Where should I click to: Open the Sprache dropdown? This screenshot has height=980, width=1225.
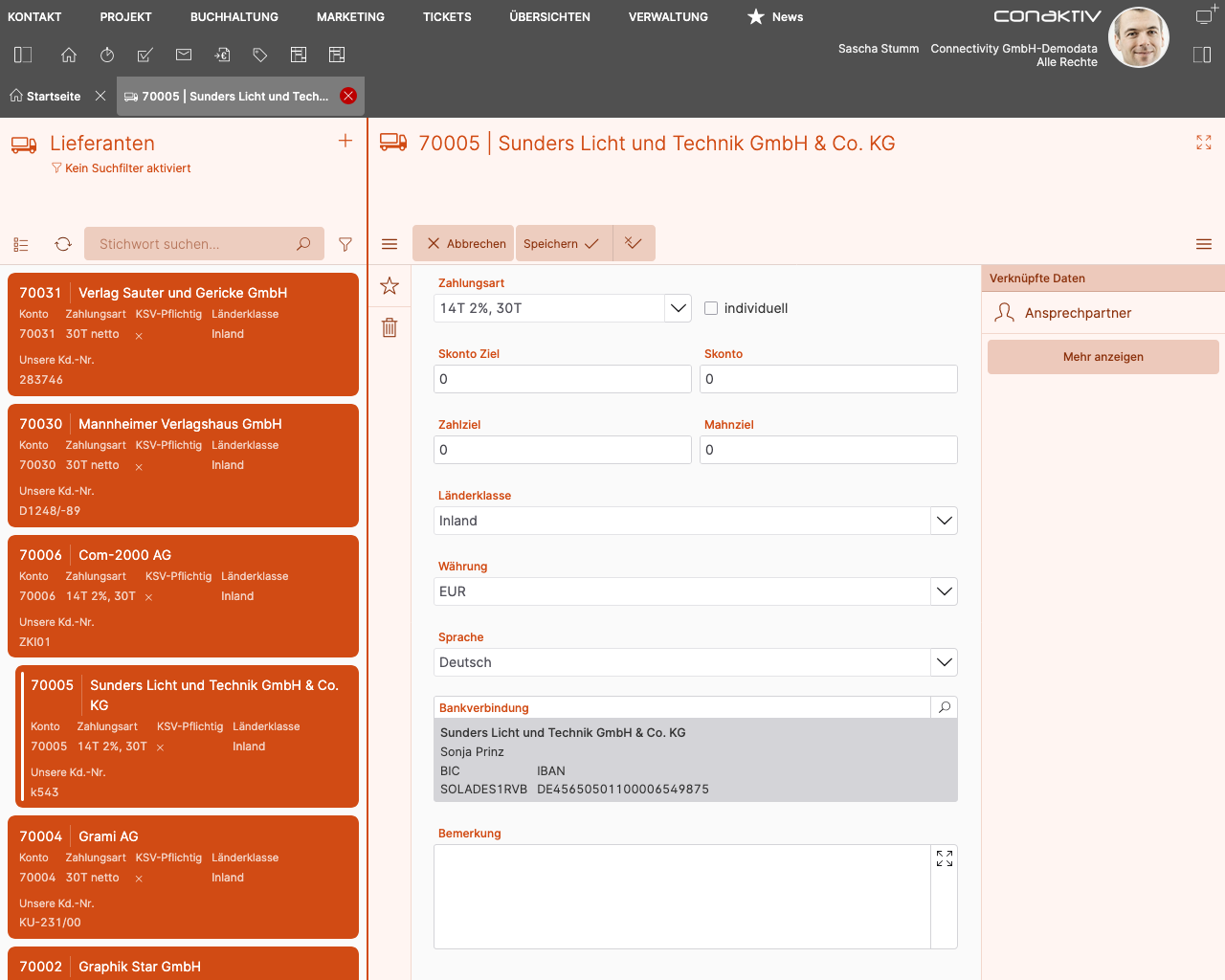tap(945, 662)
